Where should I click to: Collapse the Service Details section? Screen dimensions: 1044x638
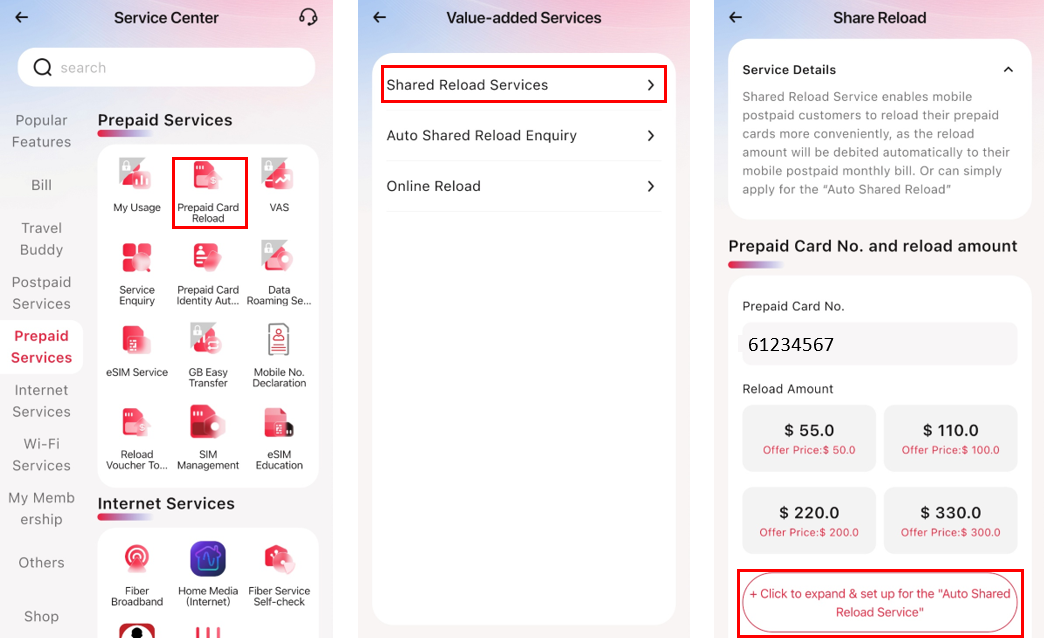click(x=1008, y=70)
